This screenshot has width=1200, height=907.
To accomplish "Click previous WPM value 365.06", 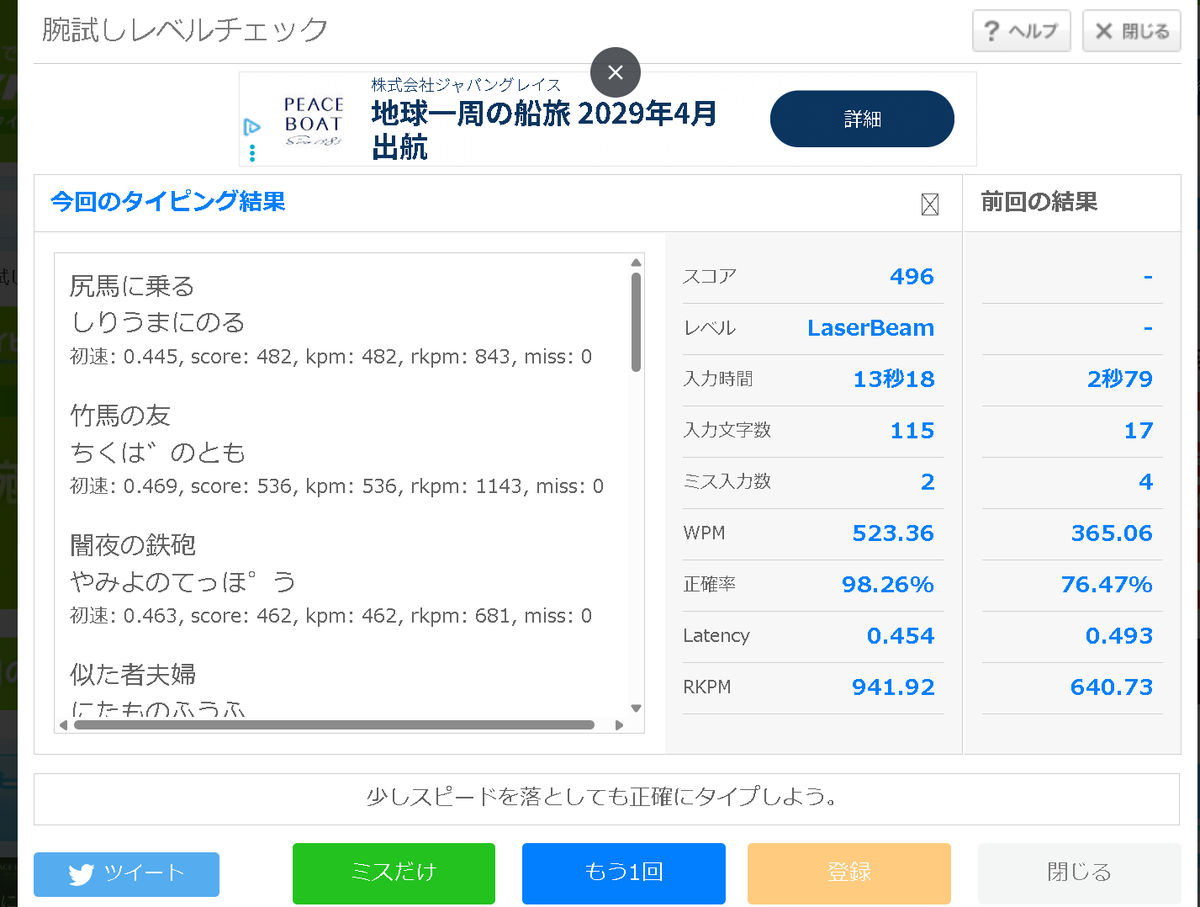I will coord(1112,533).
